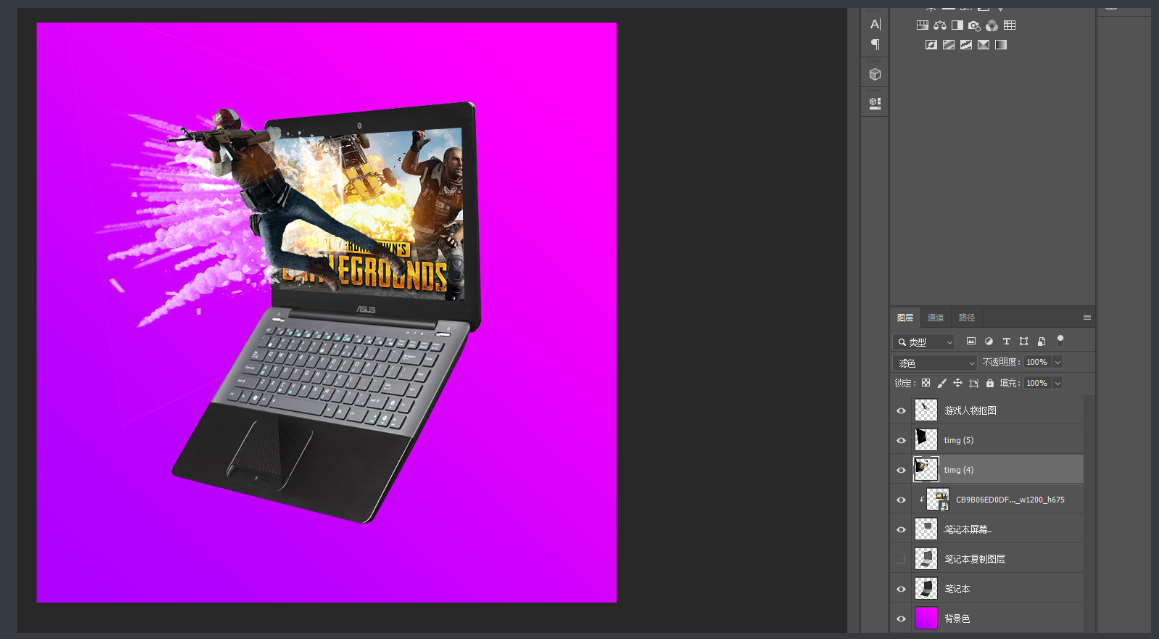Select the 笔记本 layer name

(957, 589)
